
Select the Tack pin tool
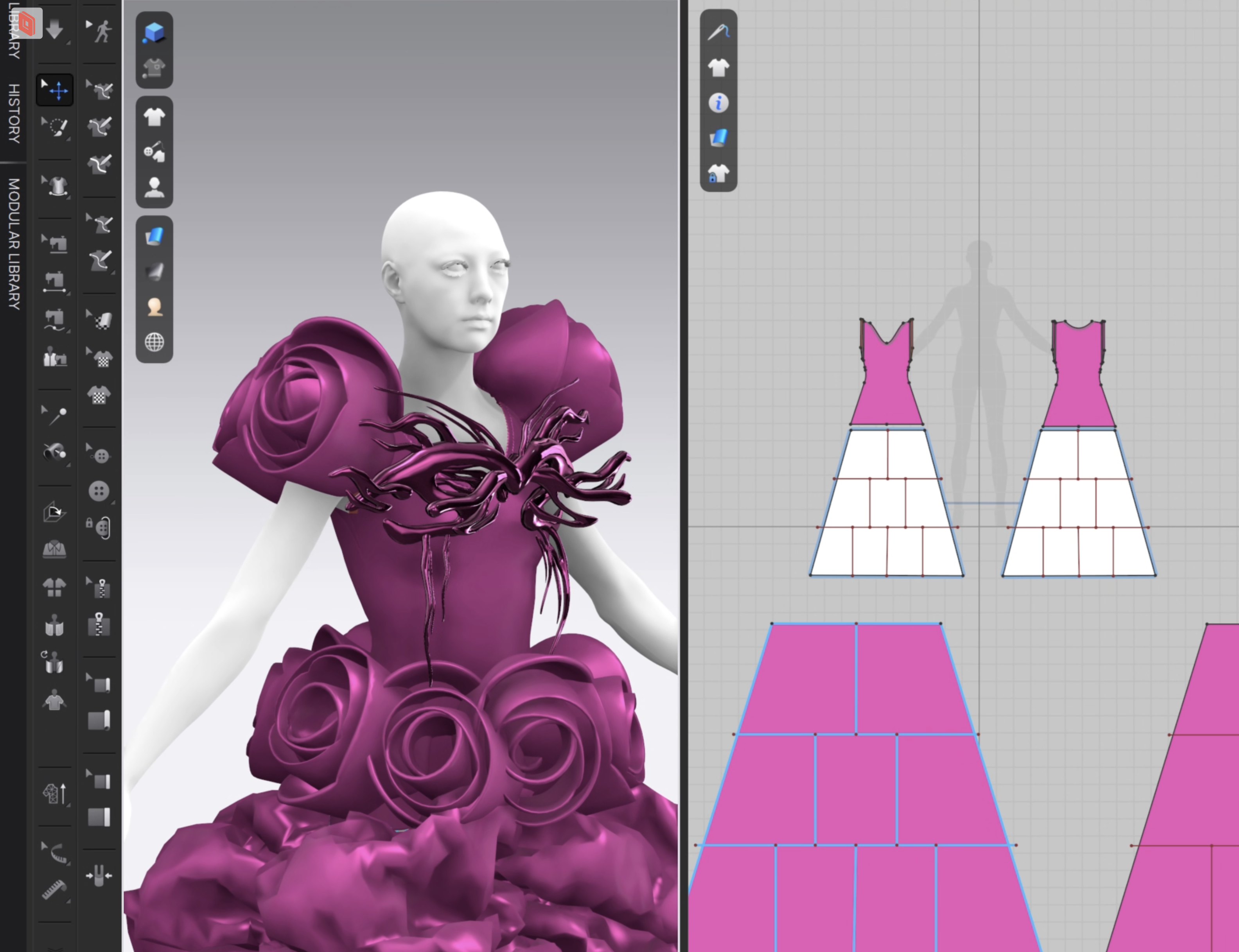[55, 416]
